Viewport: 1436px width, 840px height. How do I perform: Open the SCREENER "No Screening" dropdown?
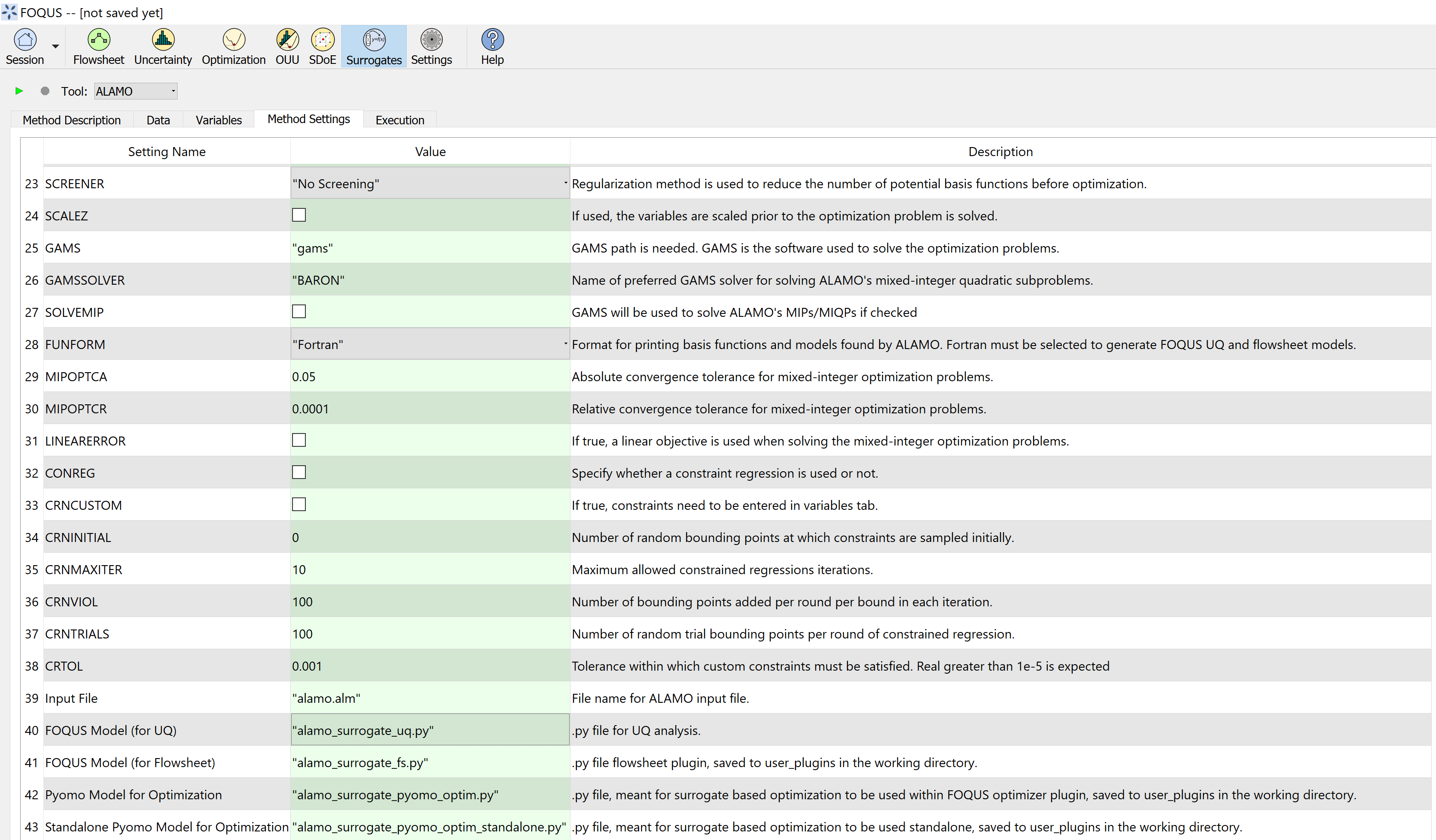(430, 184)
